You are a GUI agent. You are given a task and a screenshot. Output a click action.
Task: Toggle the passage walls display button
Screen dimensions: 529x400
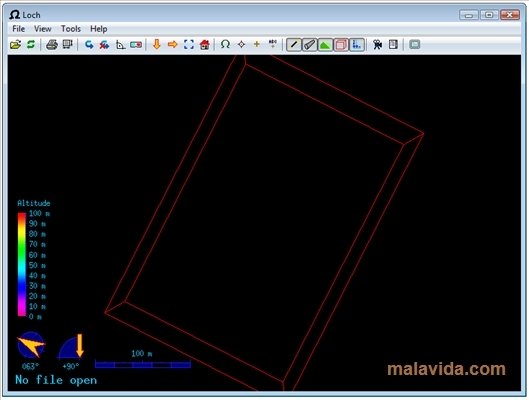click(309, 45)
